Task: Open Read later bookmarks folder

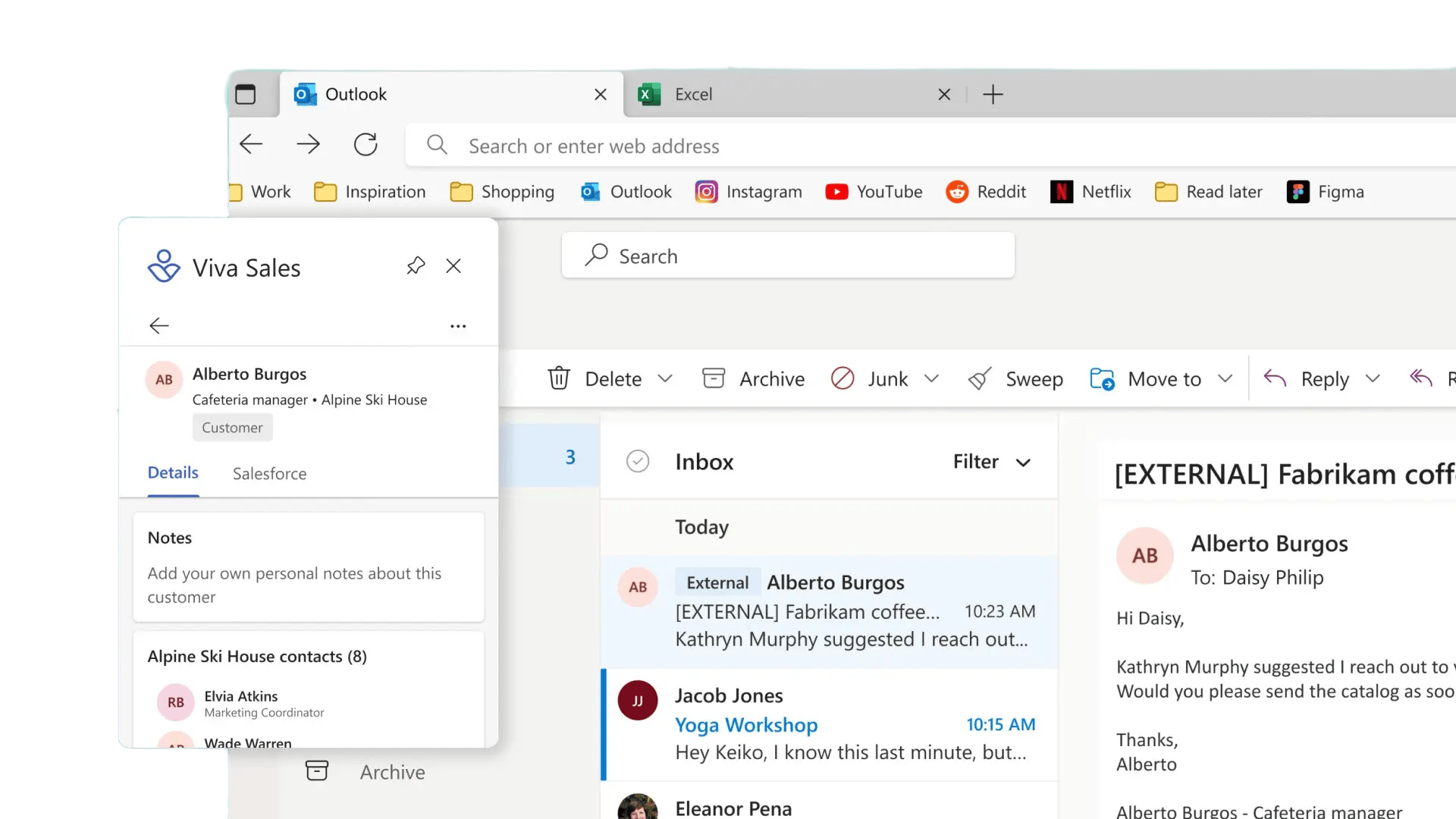Action: tap(1209, 192)
